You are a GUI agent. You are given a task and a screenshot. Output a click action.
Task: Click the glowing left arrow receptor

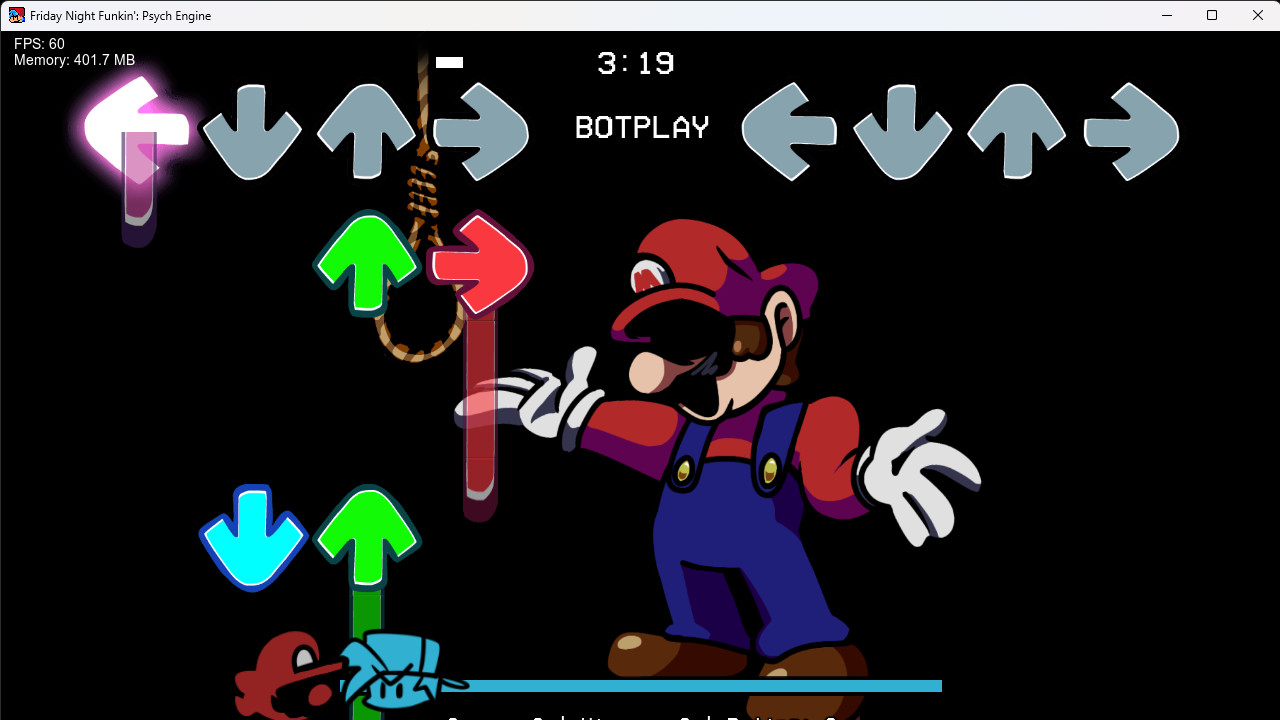[135, 130]
